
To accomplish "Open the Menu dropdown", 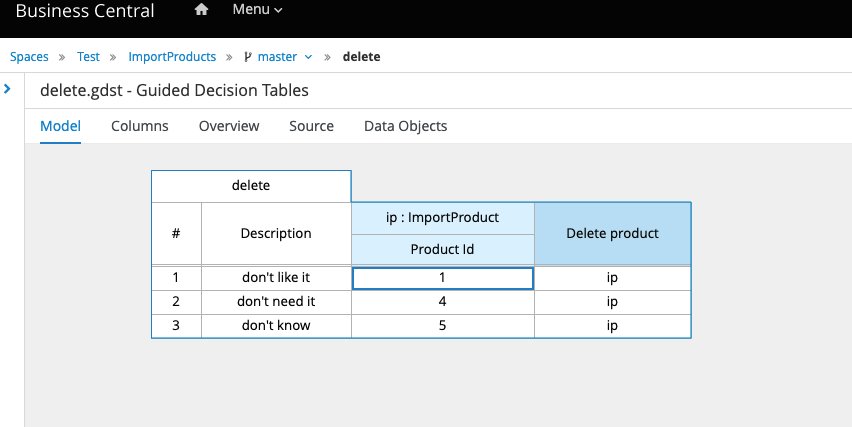I will pyautogui.click(x=257, y=10).
